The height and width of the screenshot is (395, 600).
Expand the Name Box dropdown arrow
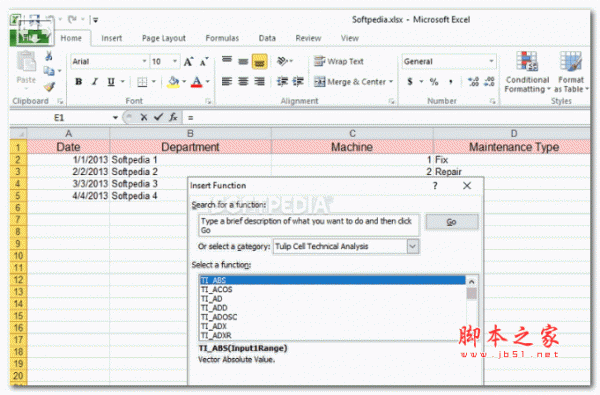pos(115,118)
